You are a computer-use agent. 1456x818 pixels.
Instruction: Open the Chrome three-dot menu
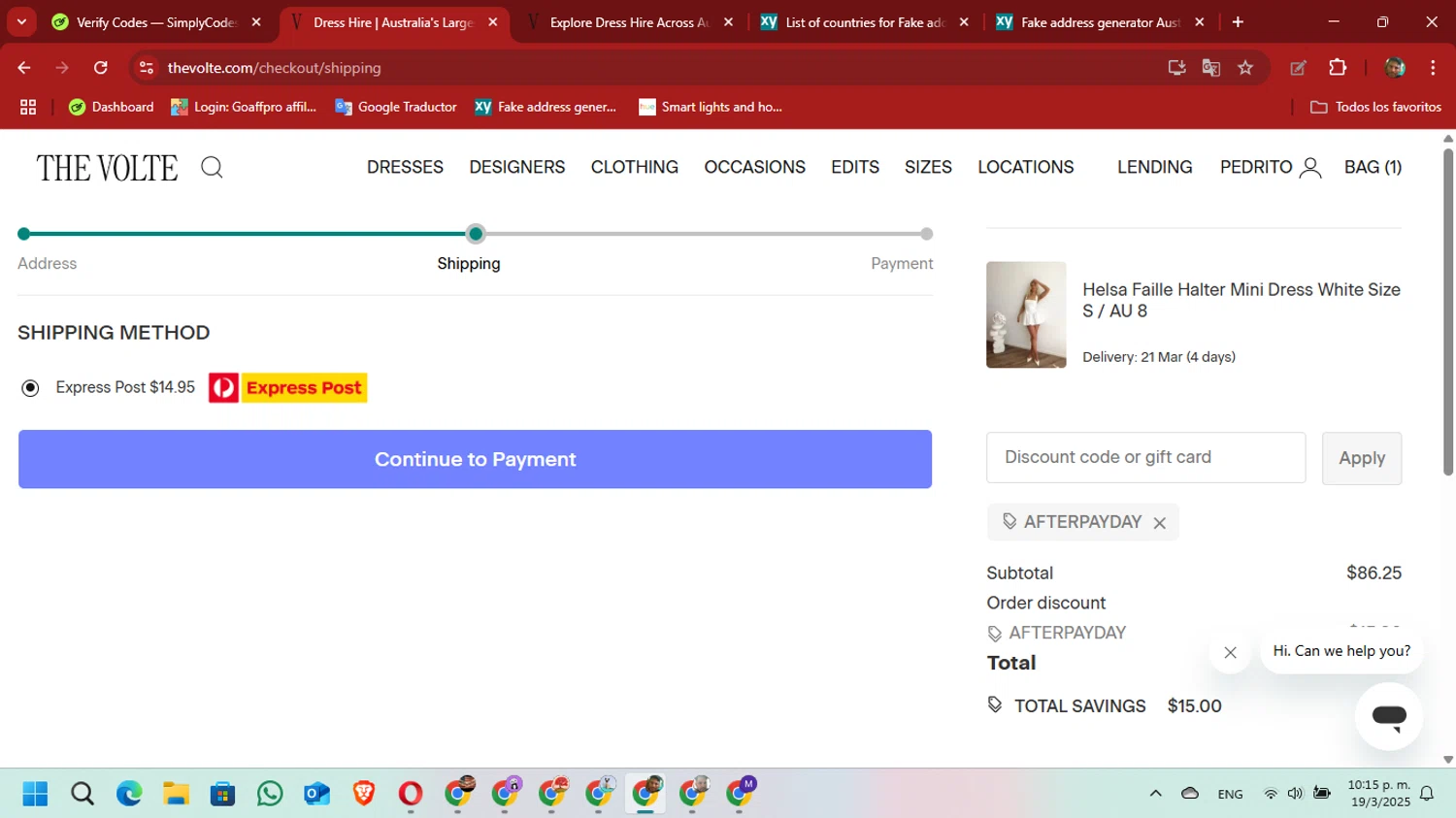point(1433,68)
